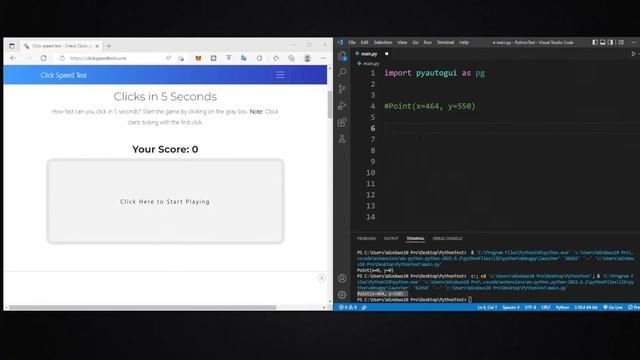
Task: Open the File menu in VS Code
Action: [351, 42]
